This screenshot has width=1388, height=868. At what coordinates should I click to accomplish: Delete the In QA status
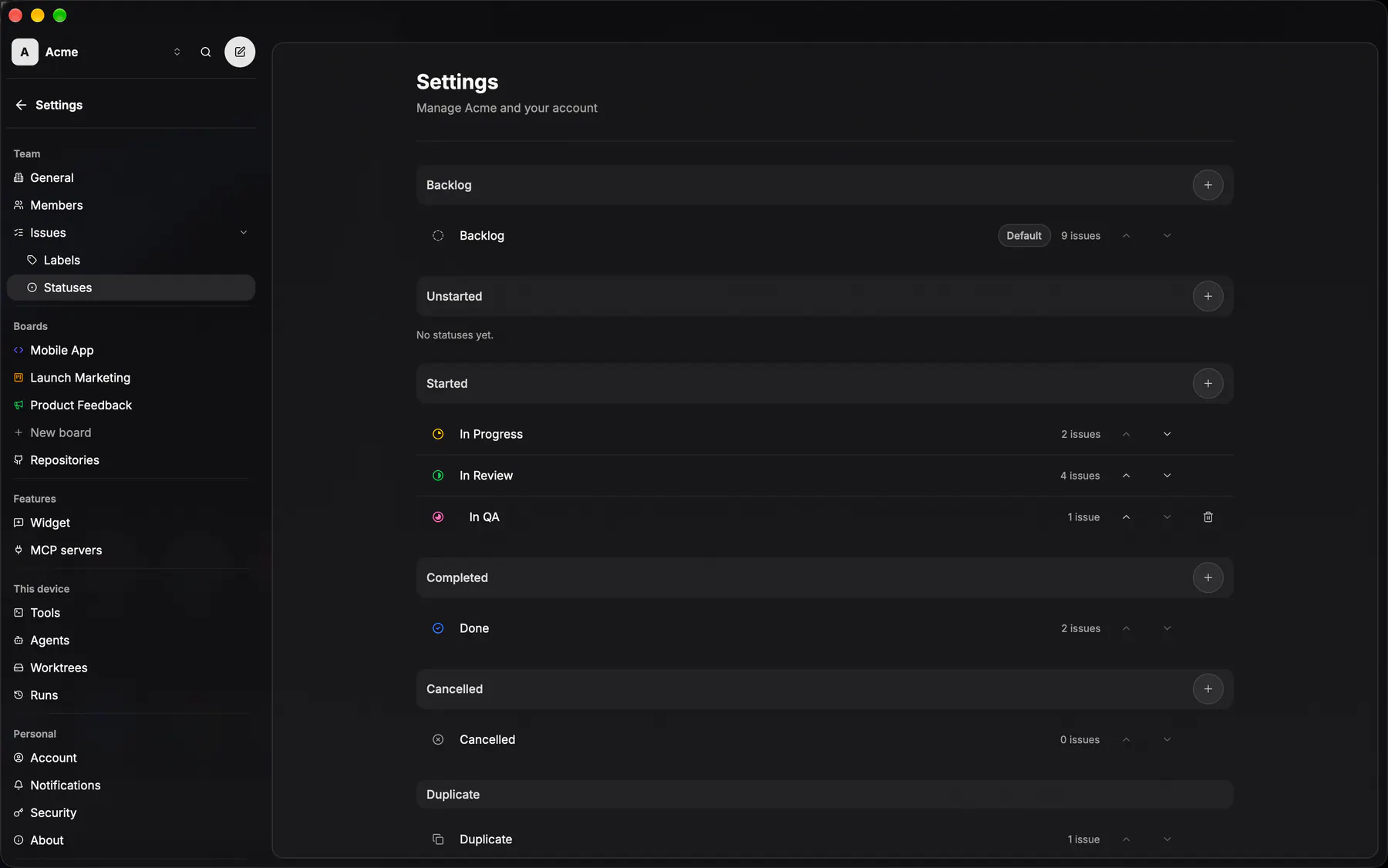pyautogui.click(x=1208, y=516)
